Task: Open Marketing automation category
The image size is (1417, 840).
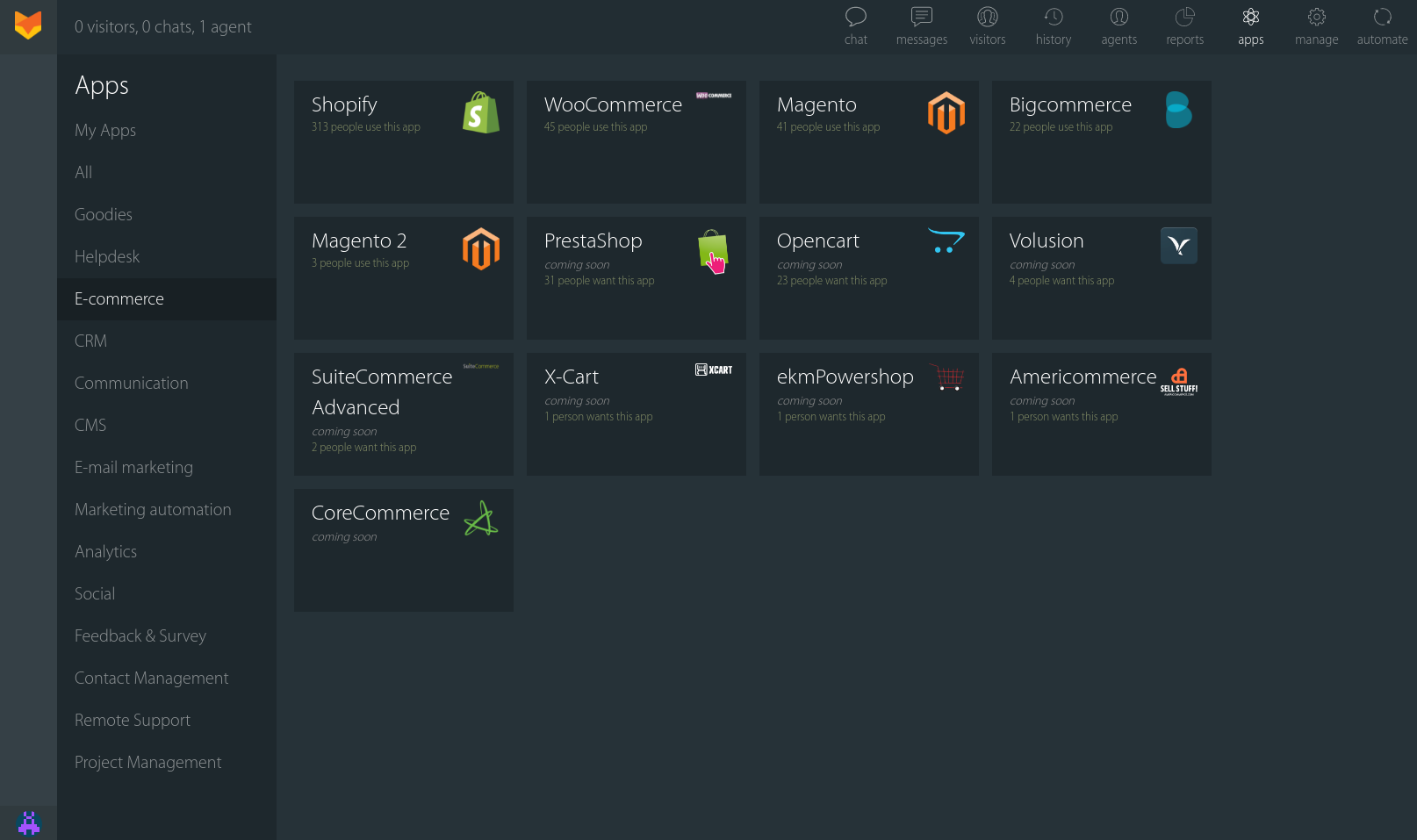Action: [x=153, y=509]
